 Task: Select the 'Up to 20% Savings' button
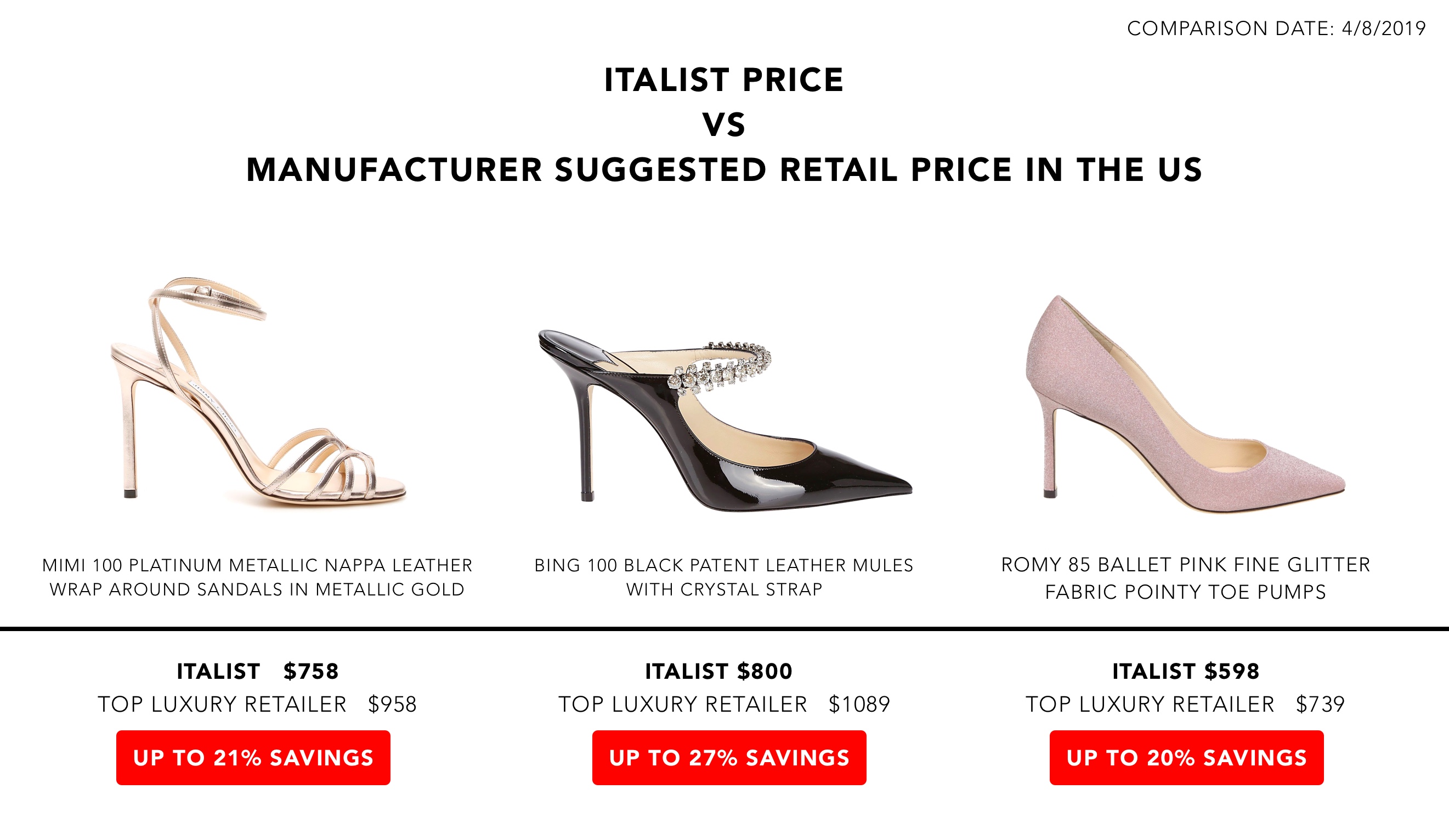1186,757
